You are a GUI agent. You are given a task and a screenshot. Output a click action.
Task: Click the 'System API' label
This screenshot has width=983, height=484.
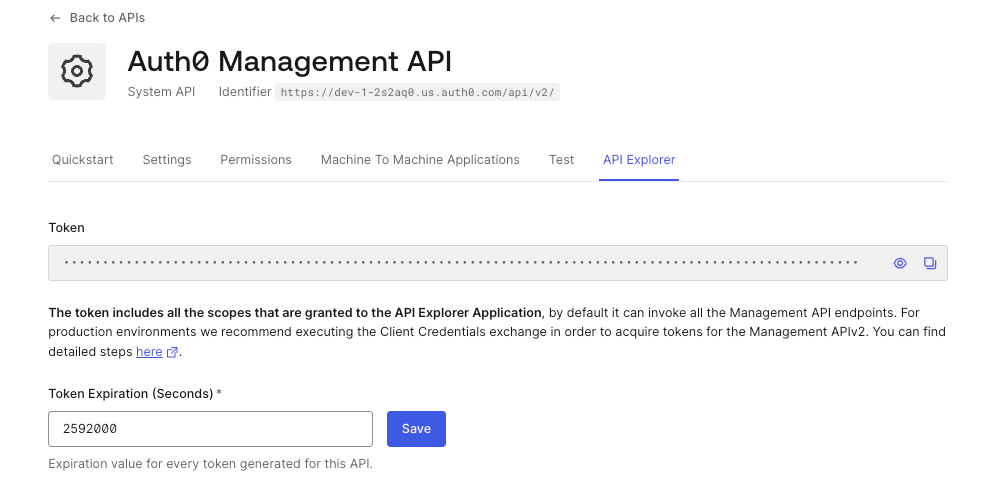coord(161,92)
